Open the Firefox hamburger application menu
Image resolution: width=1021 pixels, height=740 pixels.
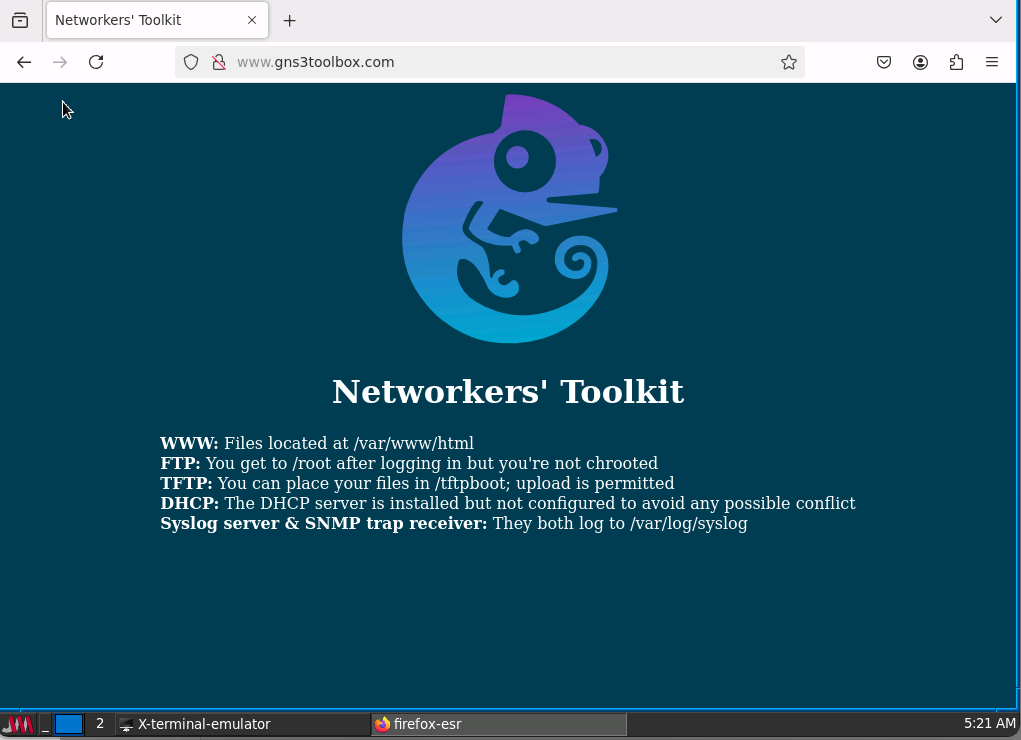(992, 62)
